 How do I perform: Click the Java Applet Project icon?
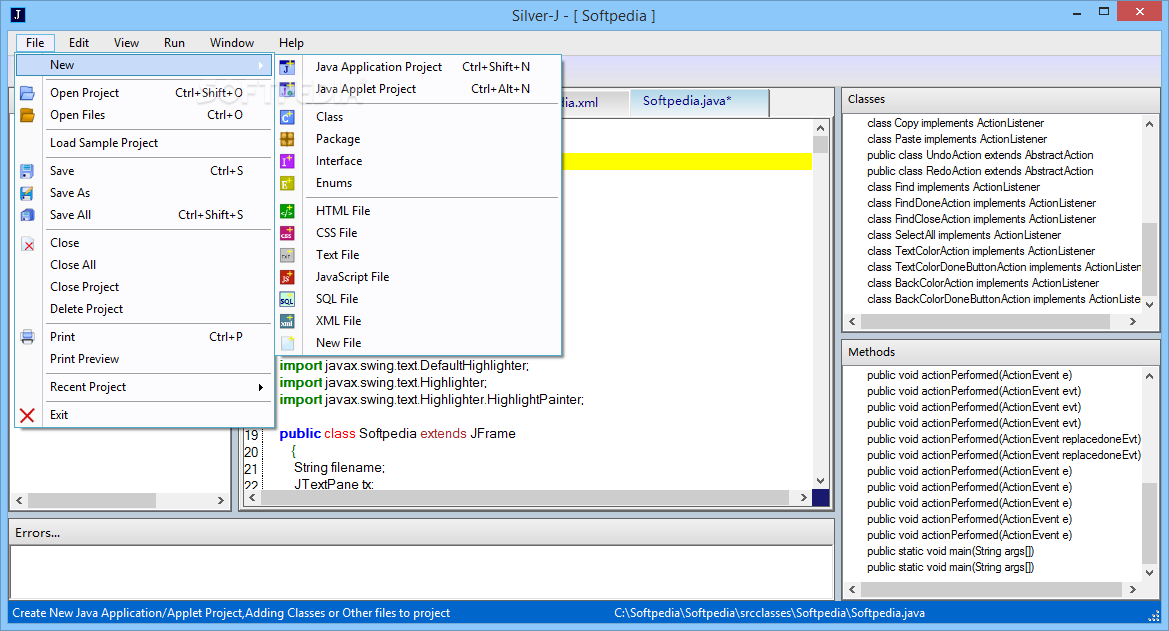[x=287, y=90]
